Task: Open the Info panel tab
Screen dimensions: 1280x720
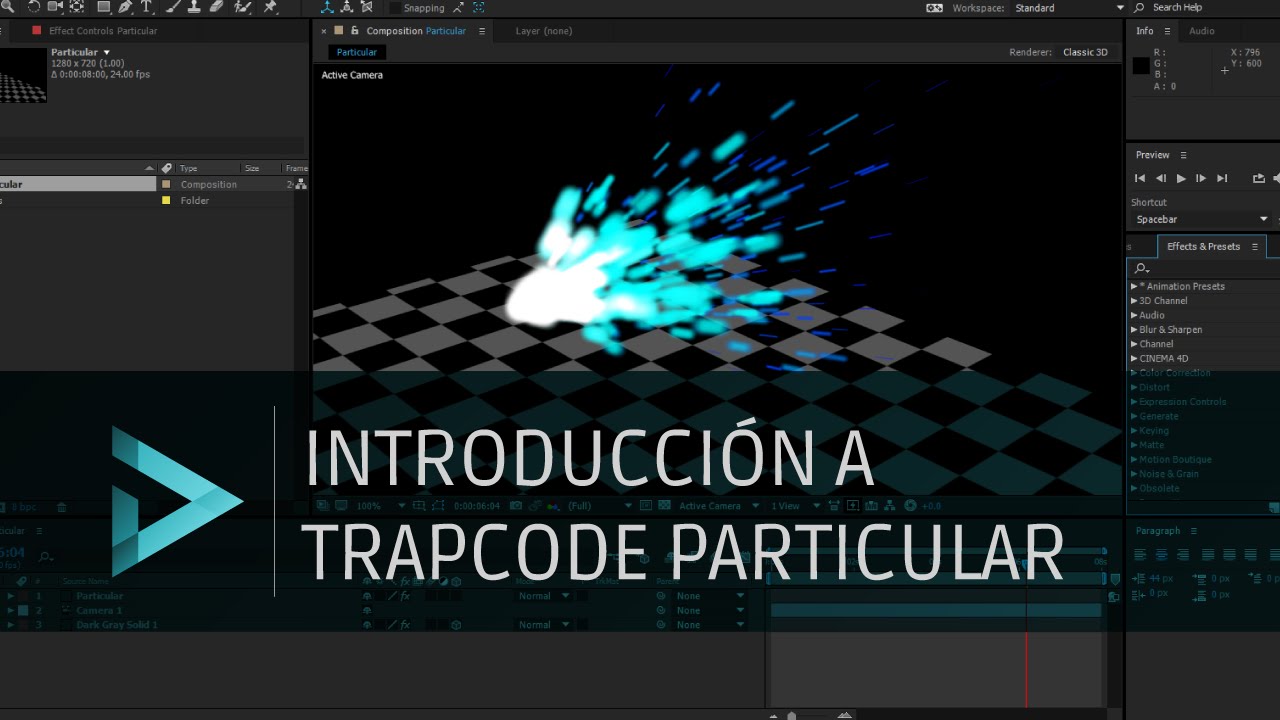Action: 1145,31
